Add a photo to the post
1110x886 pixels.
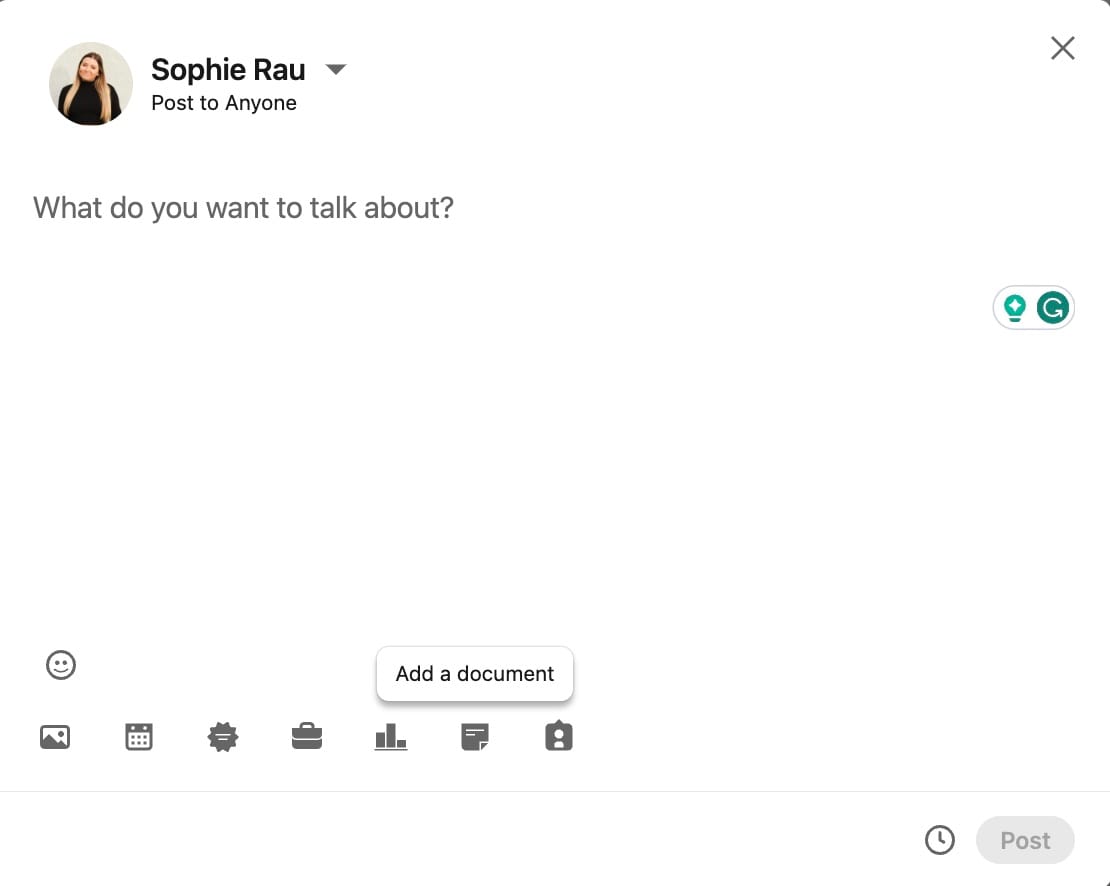click(55, 736)
